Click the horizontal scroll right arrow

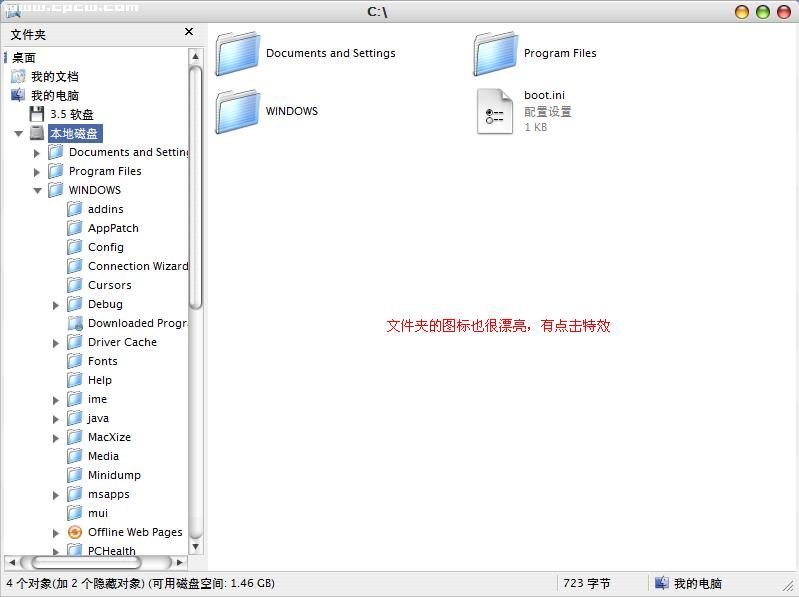pyautogui.click(x=179, y=562)
